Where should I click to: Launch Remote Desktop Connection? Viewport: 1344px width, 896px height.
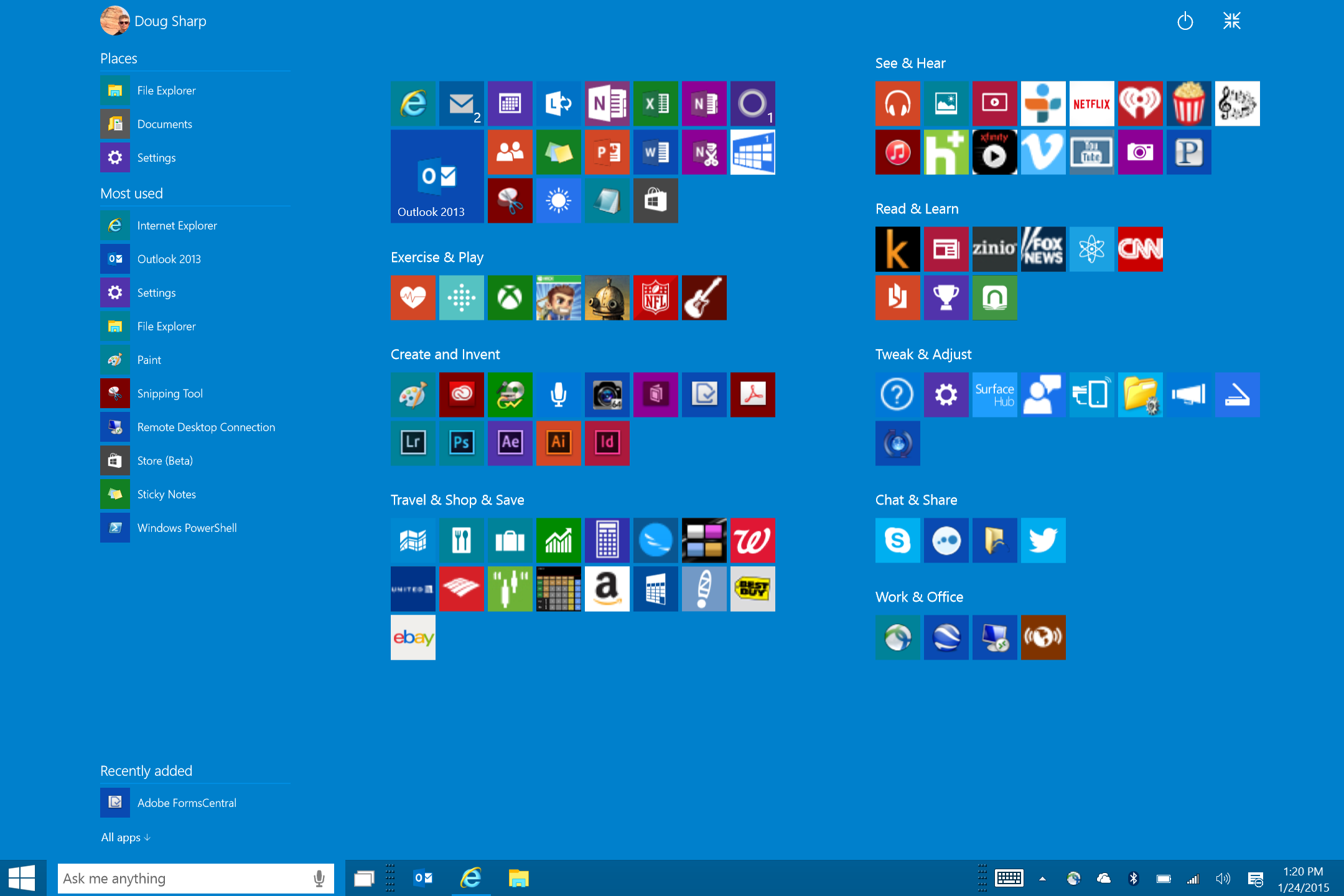[x=195, y=427]
